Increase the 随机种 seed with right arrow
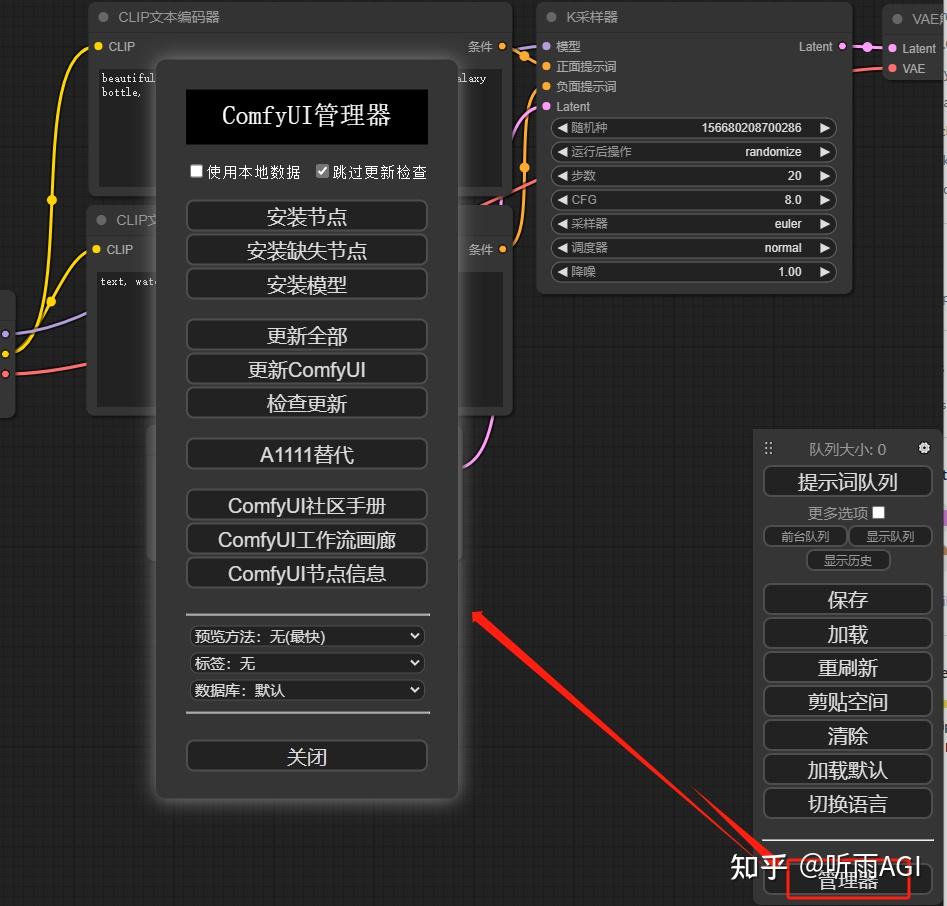Image resolution: width=947 pixels, height=906 pixels. [824, 127]
